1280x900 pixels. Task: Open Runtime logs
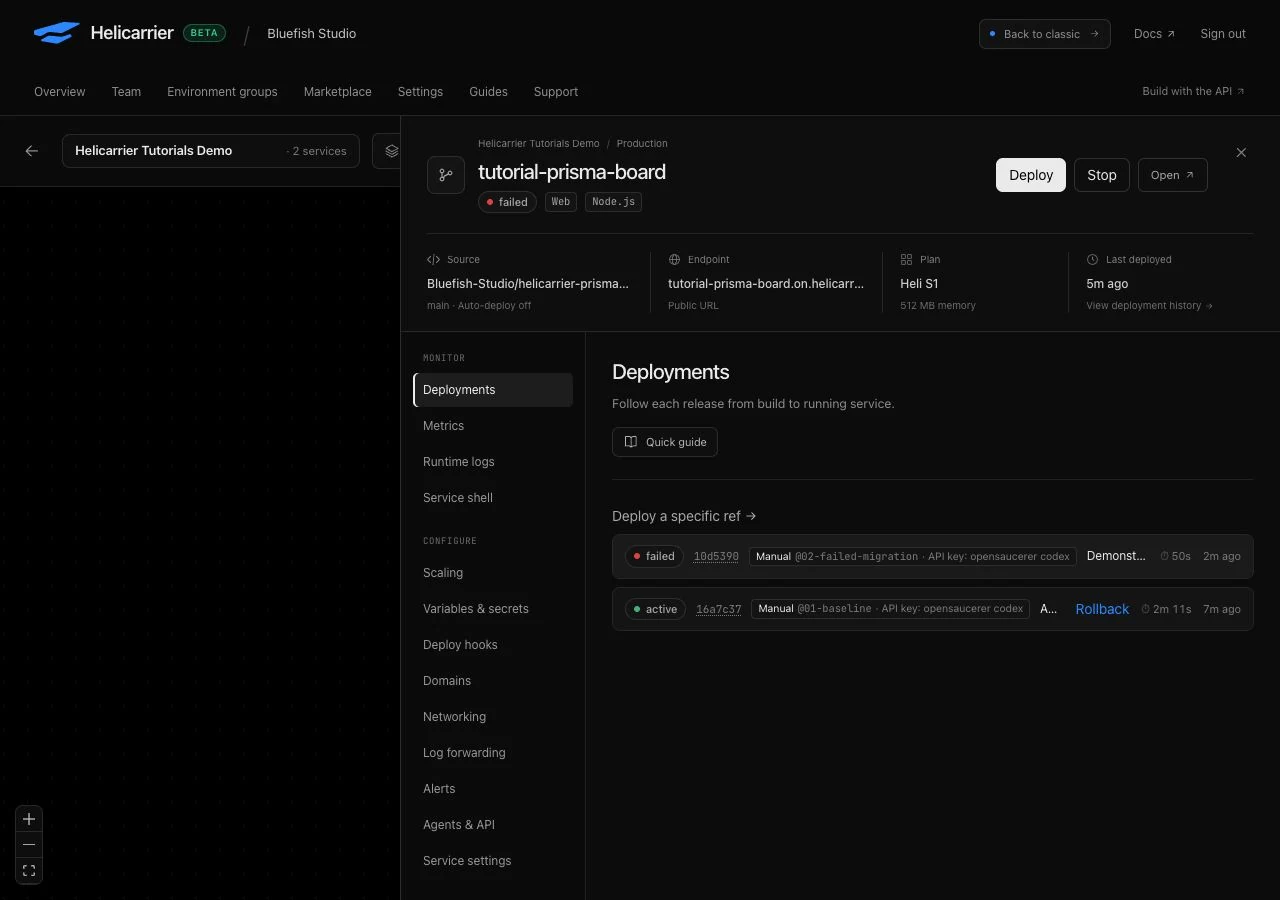click(493, 462)
